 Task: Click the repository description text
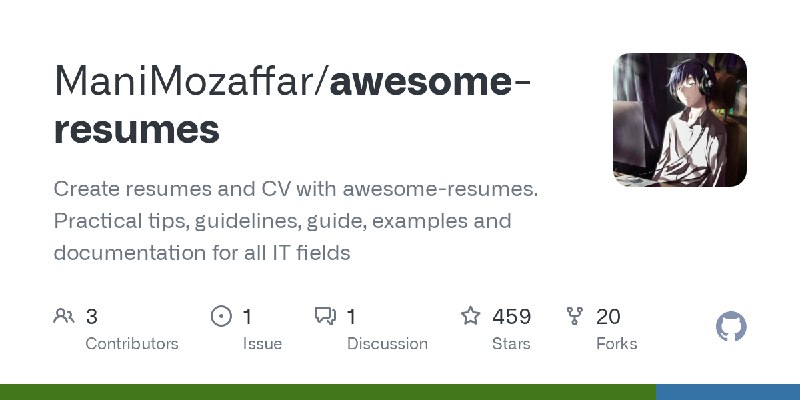pos(296,221)
